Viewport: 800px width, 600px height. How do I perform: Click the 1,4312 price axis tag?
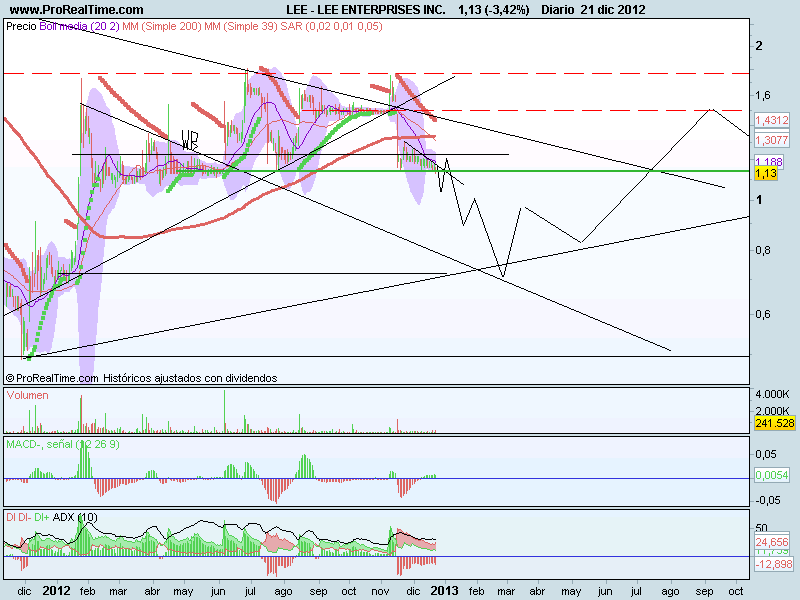[771, 120]
